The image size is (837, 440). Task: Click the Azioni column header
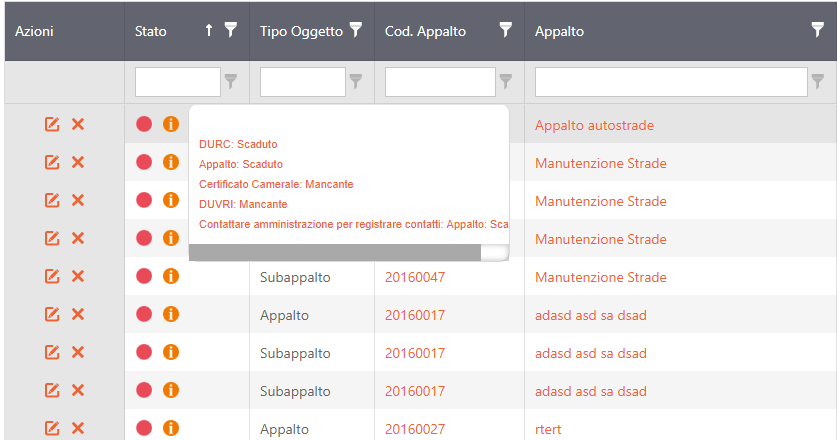point(34,32)
